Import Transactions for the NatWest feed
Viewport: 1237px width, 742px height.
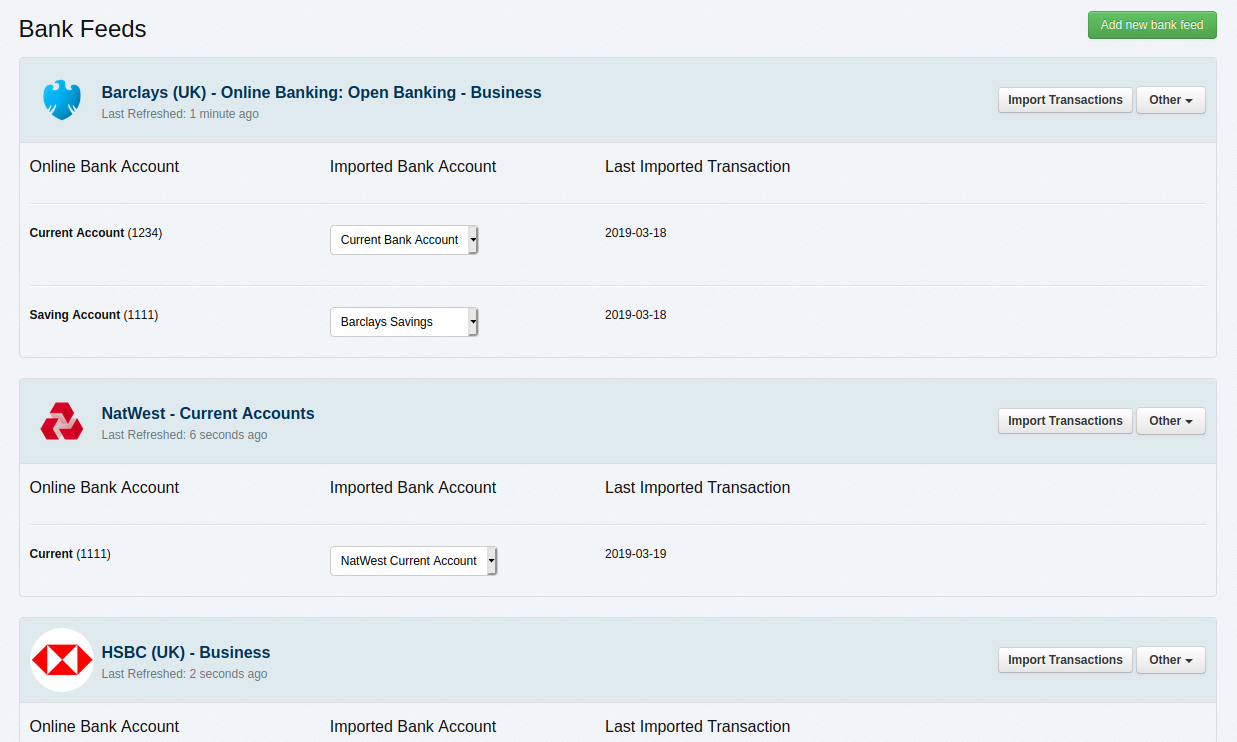pos(1065,421)
